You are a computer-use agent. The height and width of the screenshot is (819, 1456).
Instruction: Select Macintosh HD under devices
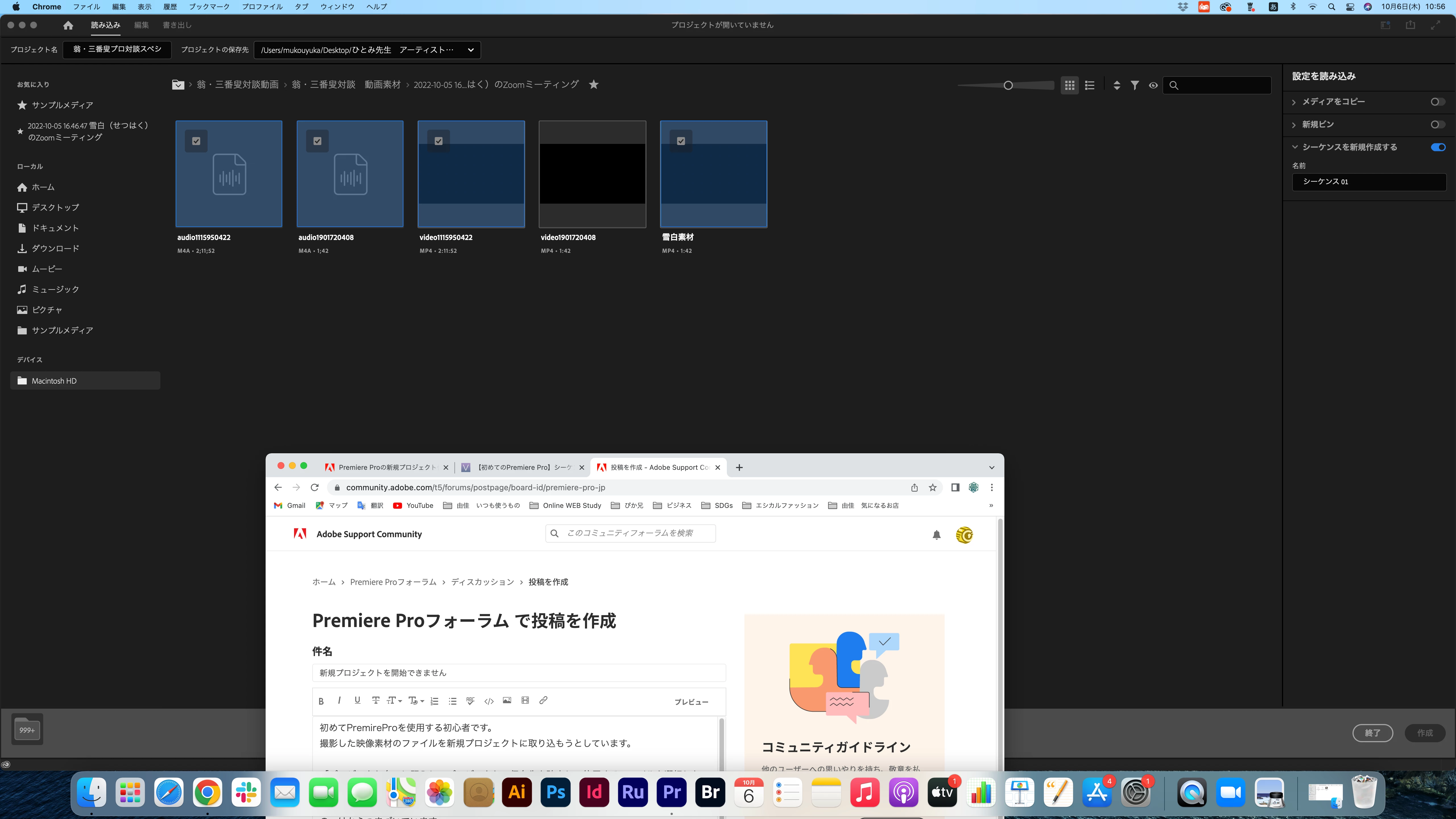(x=85, y=381)
